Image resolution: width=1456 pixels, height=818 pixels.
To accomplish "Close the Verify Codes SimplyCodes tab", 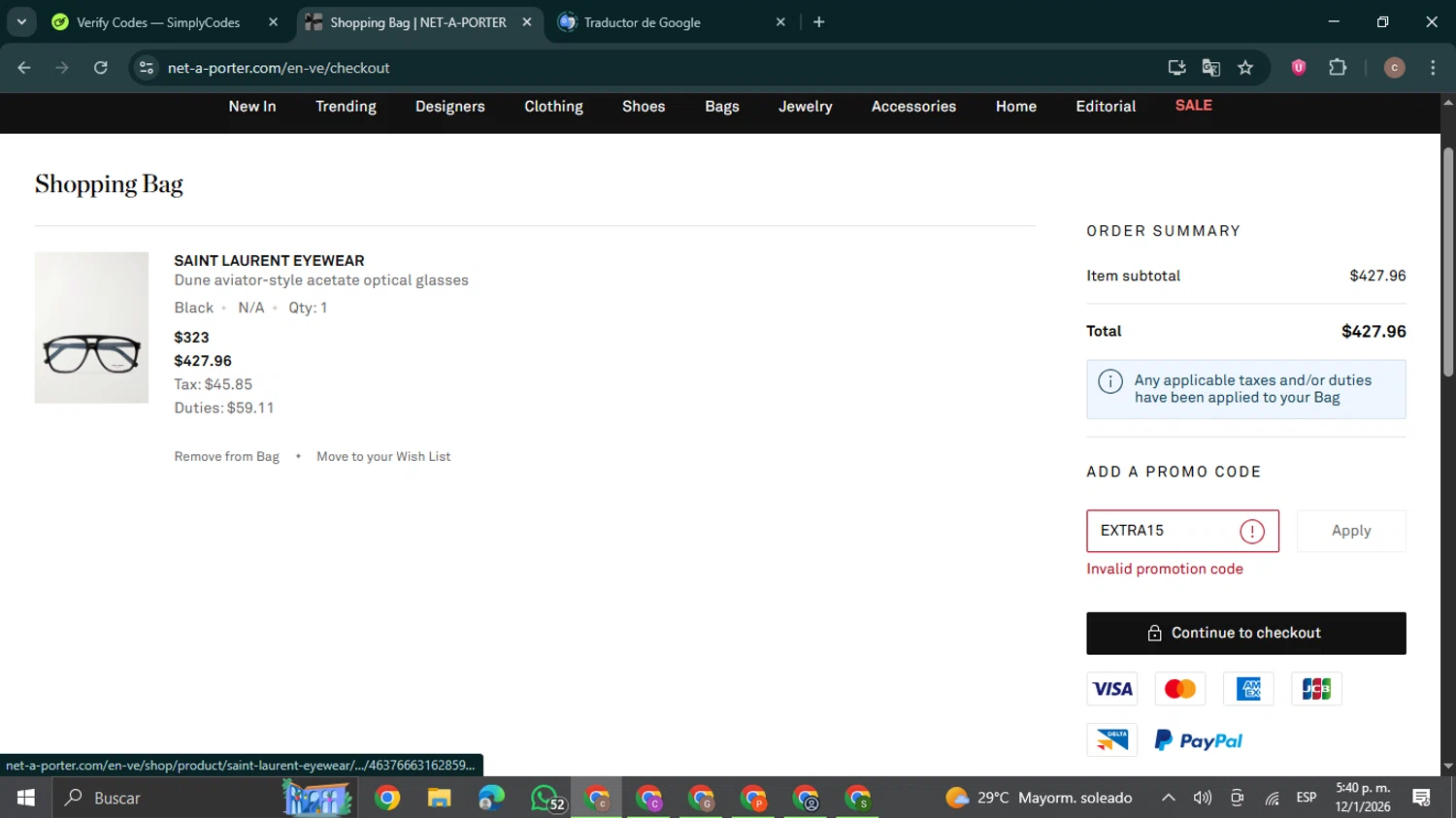I will coord(274,22).
